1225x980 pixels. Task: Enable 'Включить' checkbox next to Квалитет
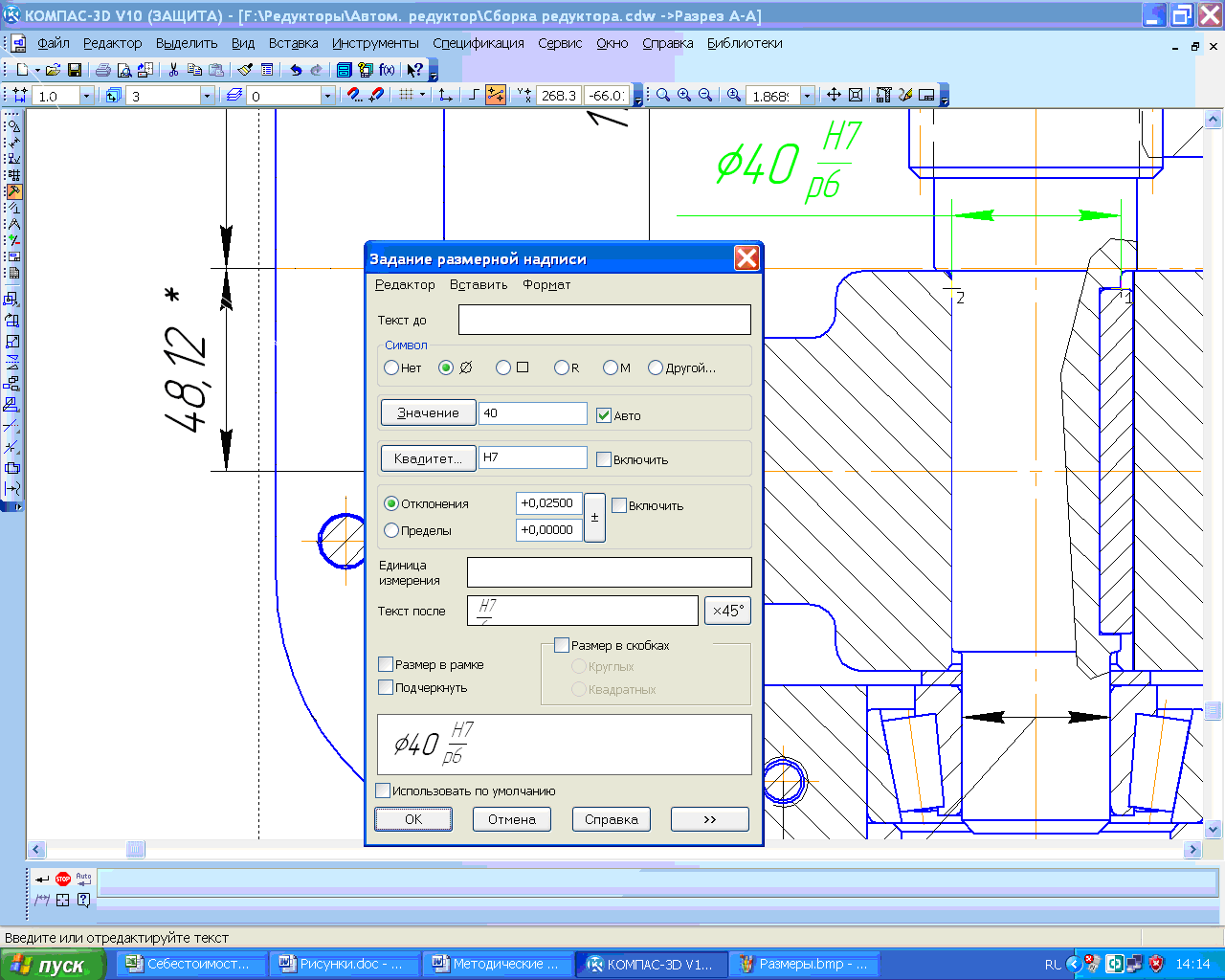click(604, 459)
